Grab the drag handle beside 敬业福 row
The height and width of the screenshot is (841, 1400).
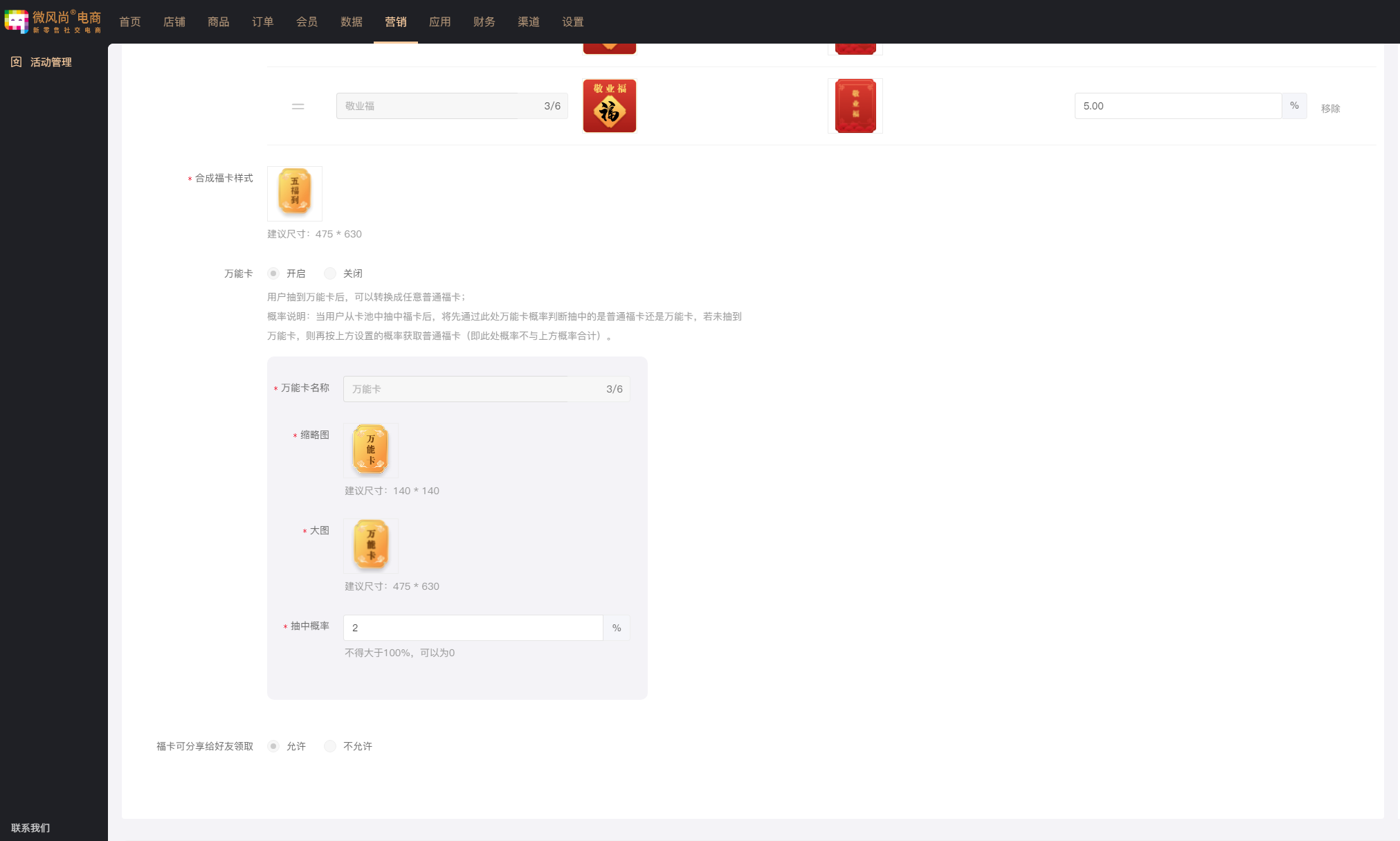coord(298,107)
